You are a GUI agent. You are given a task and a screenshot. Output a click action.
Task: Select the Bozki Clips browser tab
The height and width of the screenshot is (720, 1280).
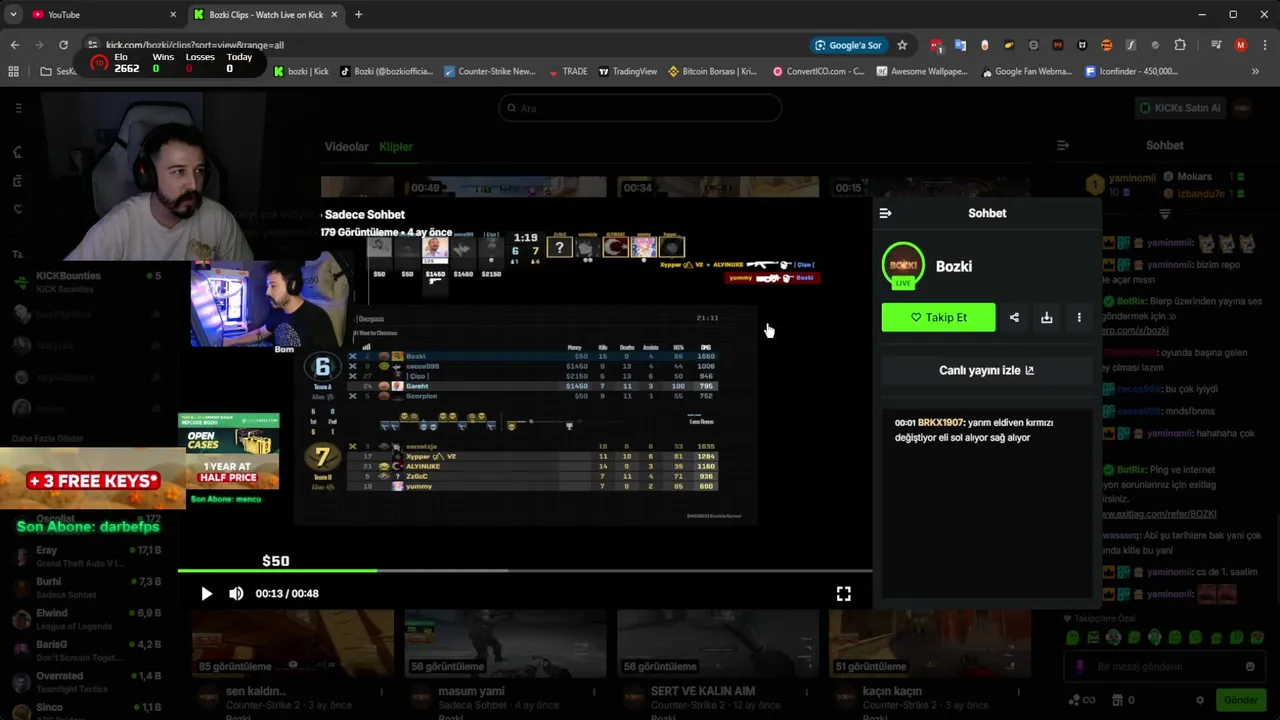coord(266,14)
